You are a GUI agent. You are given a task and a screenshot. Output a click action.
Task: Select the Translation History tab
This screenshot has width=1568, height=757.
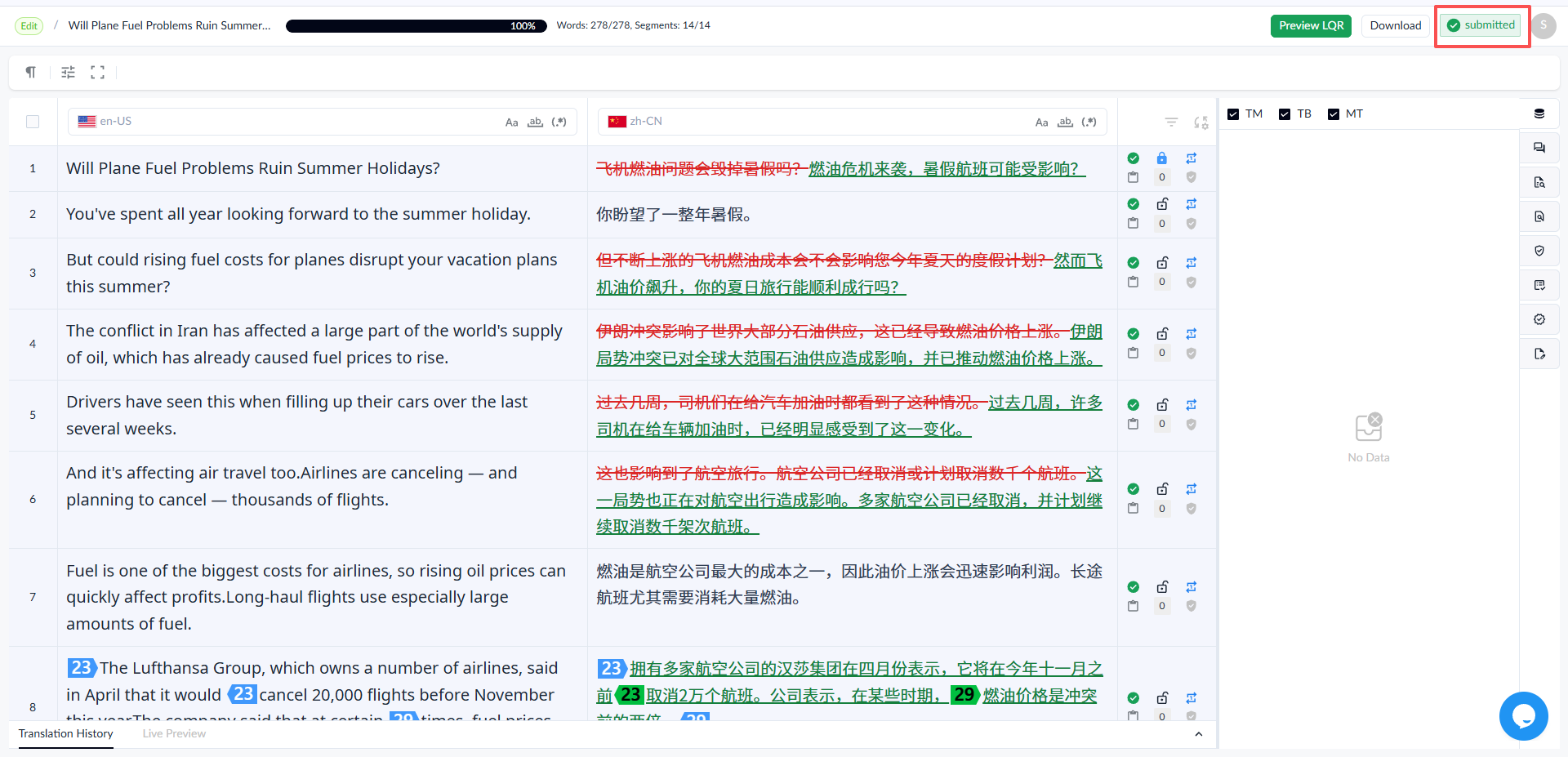(x=66, y=734)
